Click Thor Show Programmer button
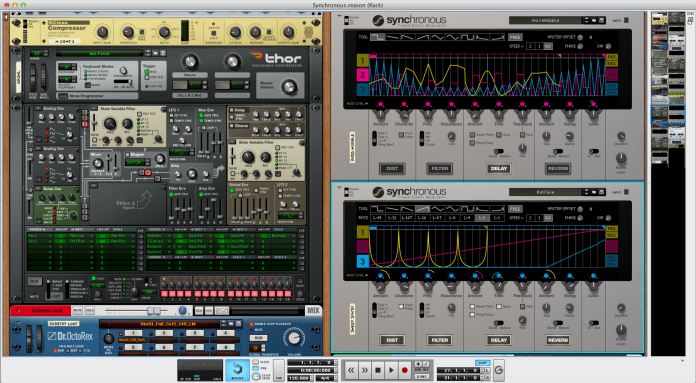 [x=63, y=96]
